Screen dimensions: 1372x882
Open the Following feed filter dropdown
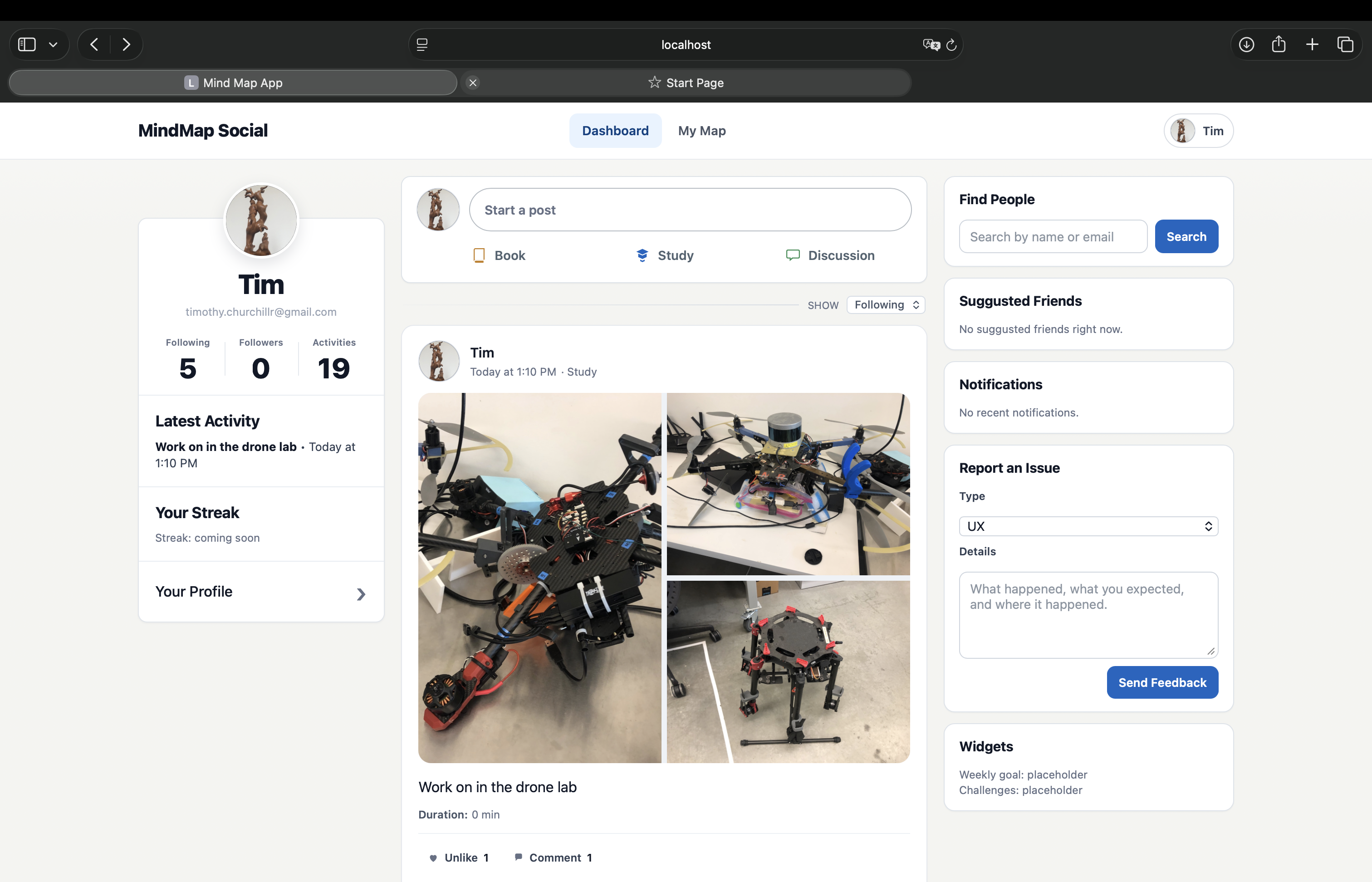click(885, 305)
